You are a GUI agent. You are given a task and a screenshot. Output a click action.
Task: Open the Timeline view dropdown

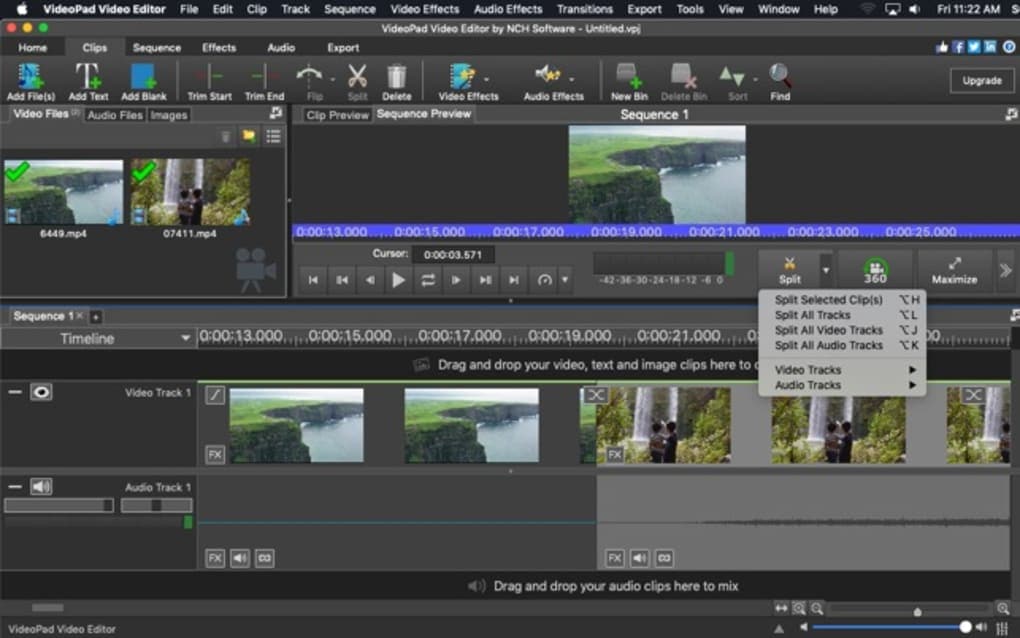click(x=97, y=338)
